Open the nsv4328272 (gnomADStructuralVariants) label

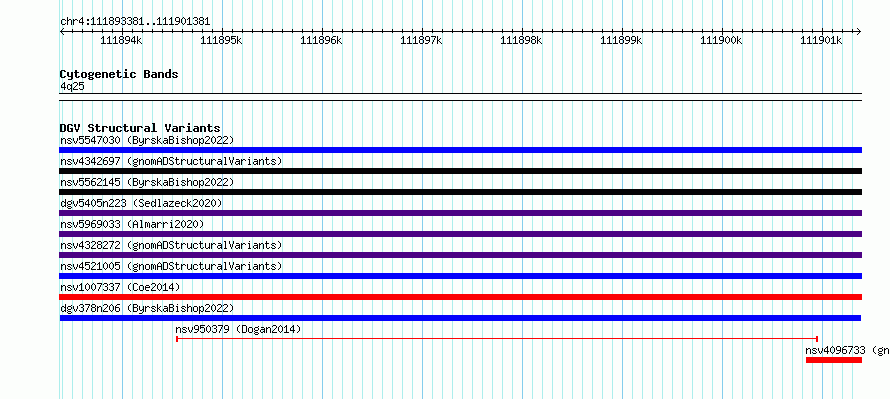click(x=171, y=245)
